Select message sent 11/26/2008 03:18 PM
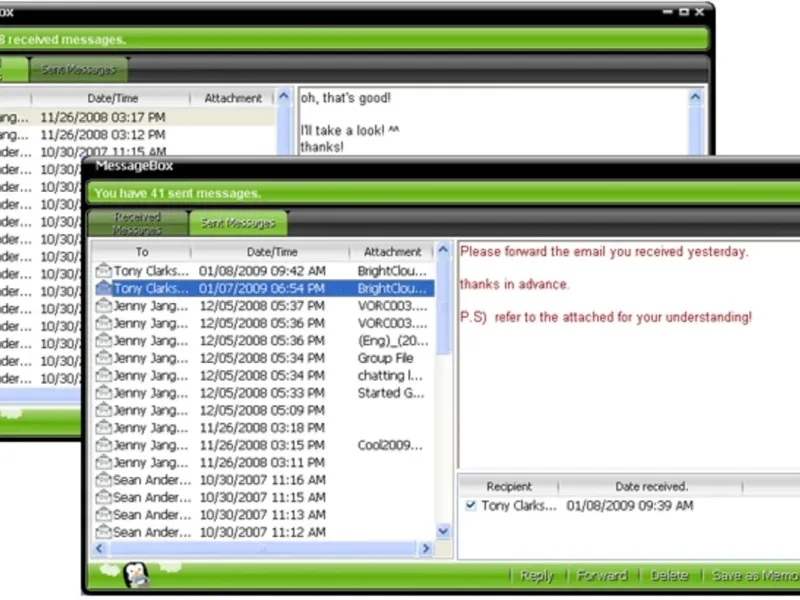 (264, 428)
